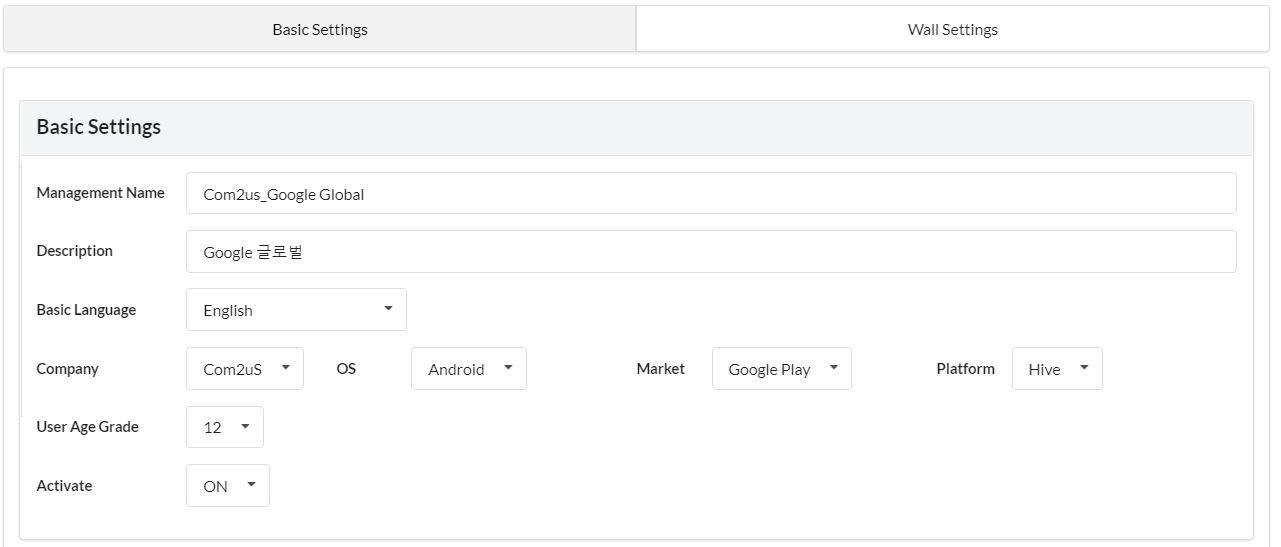
Task: Click the Platform label
Action: 966,369
